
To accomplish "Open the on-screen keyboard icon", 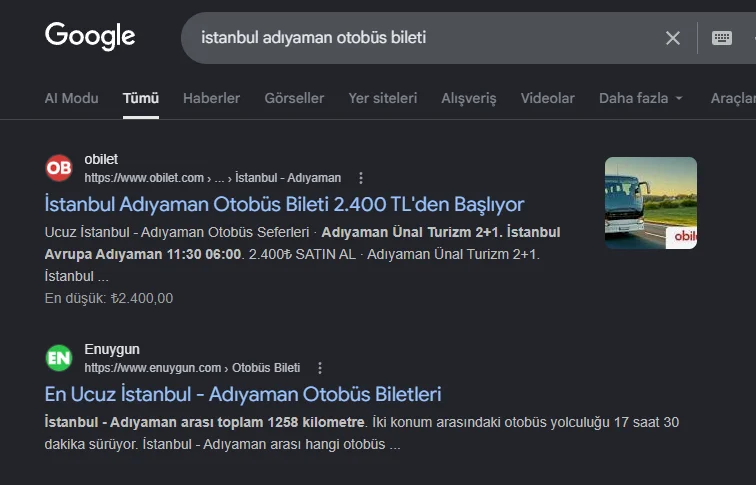I will 722,38.
